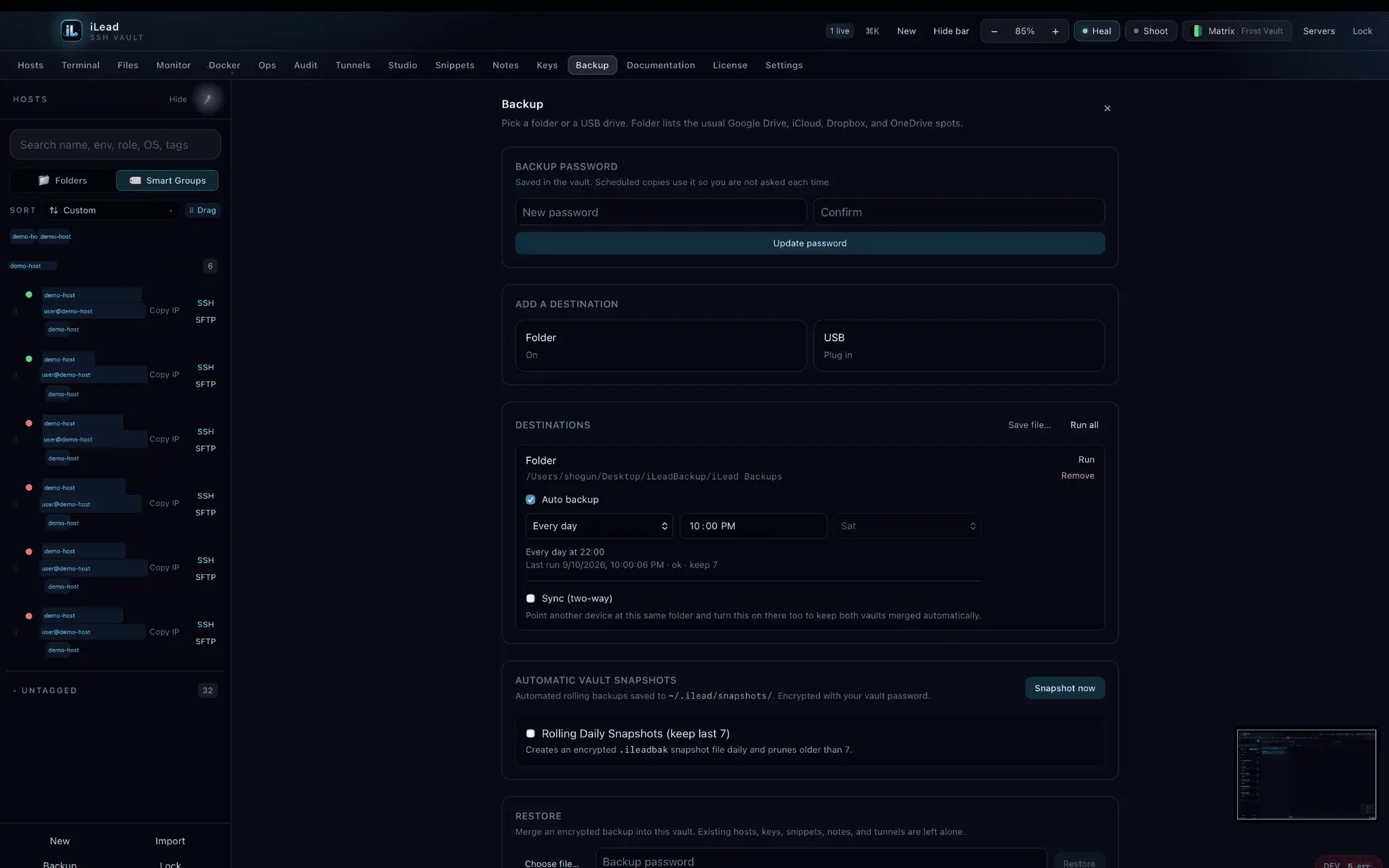Click Choose file... under Restore
This screenshot has width=1389, height=868.
[551, 863]
